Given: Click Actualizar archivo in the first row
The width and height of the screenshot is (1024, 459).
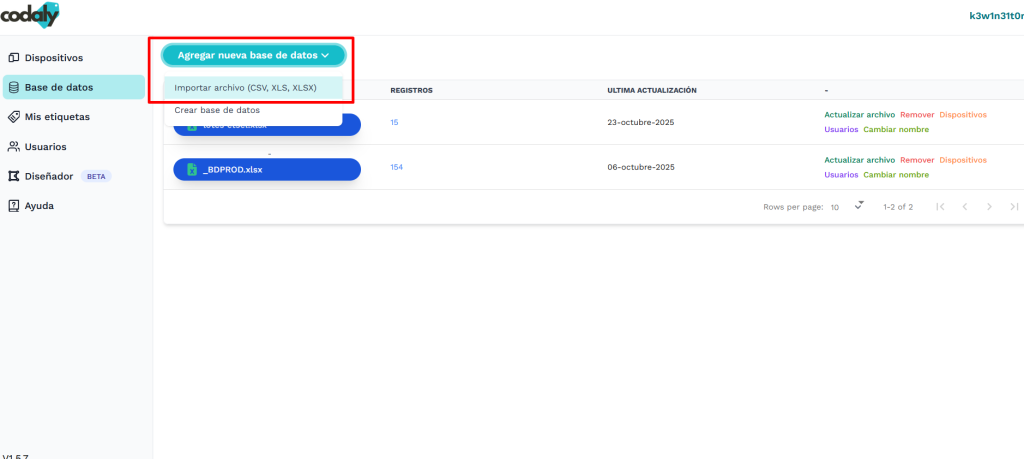Looking at the screenshot, I should tap(859, 115).
